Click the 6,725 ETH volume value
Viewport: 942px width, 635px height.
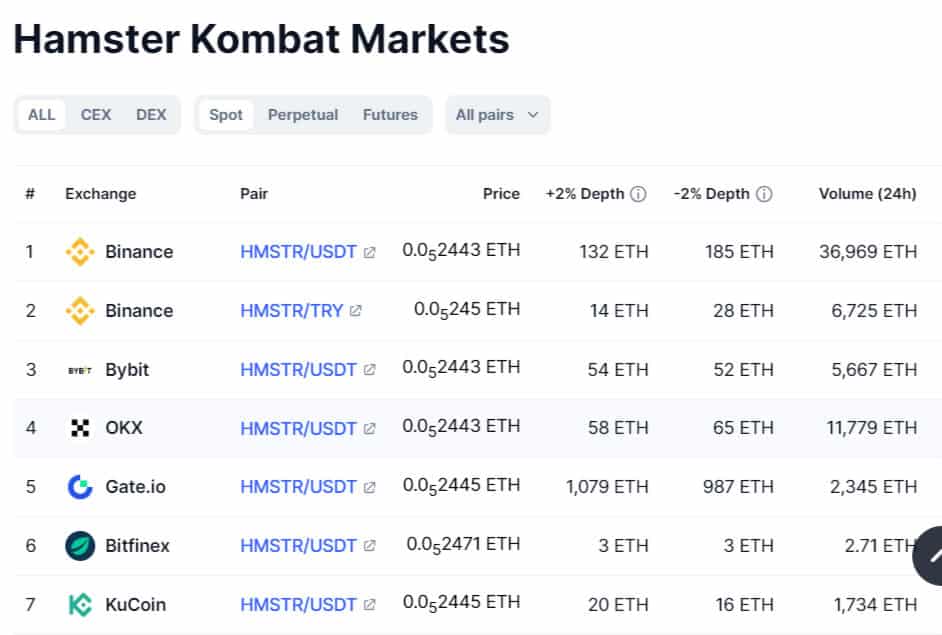[x=874, y=311]
